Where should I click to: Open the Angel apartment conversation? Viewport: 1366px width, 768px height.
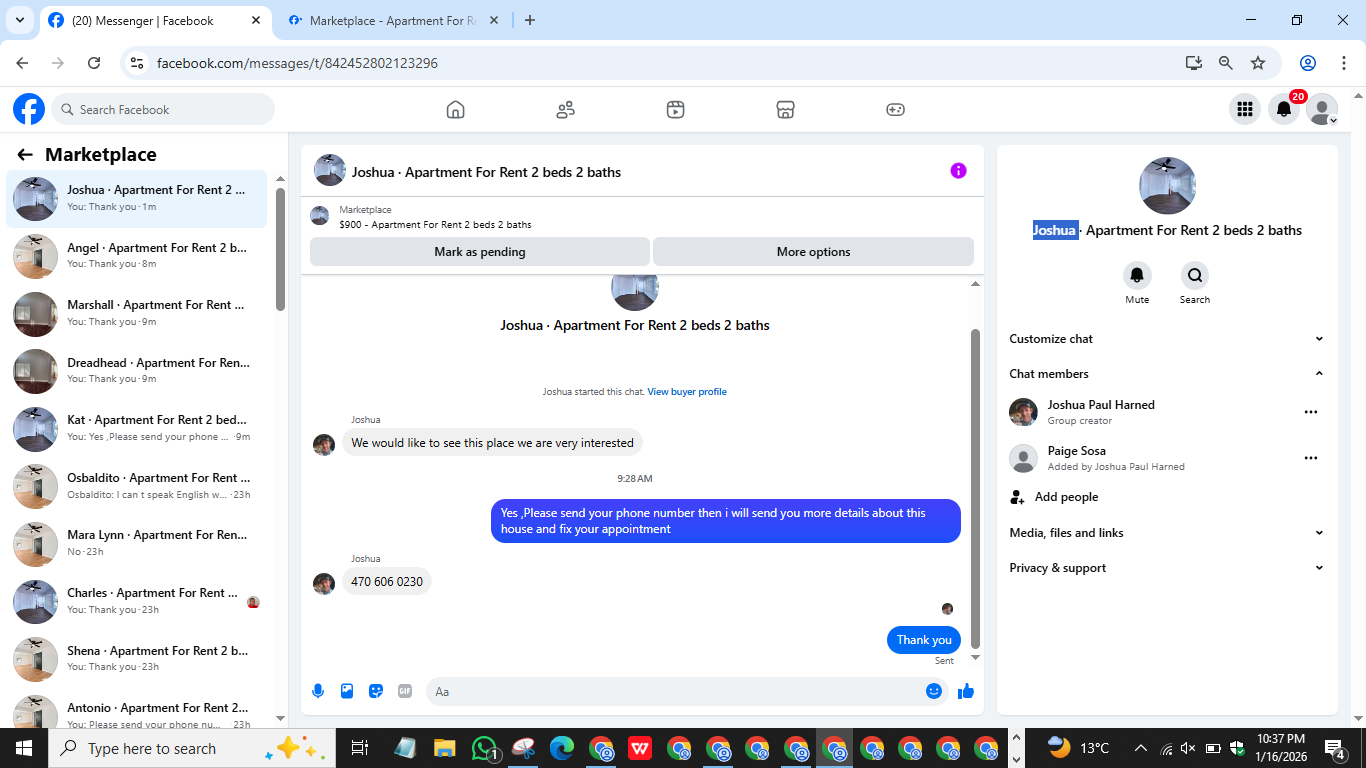[x=137, y=256]
